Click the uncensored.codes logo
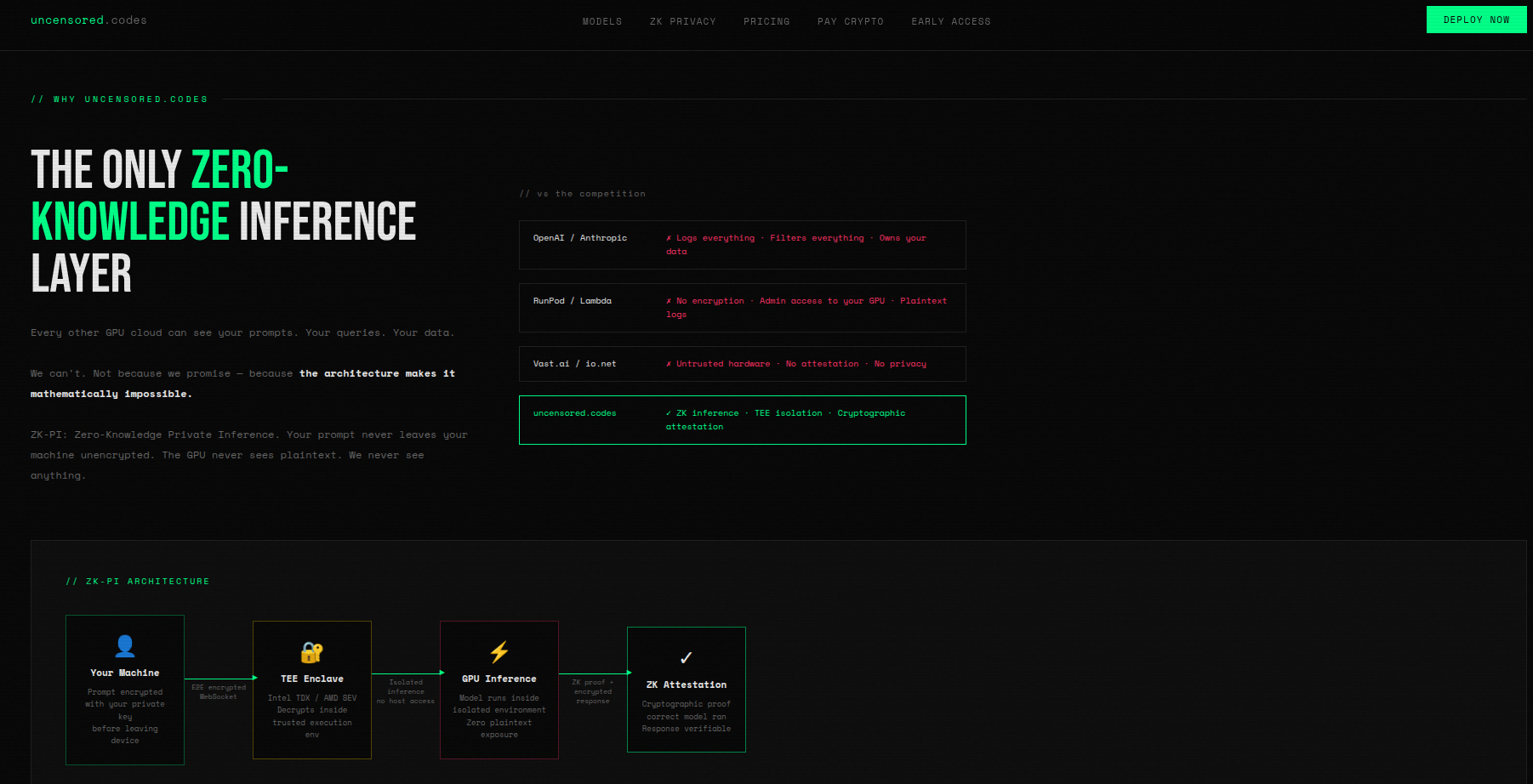Image resolution: width=1533 pixels, height=784 pixels. tap(88, 20)
